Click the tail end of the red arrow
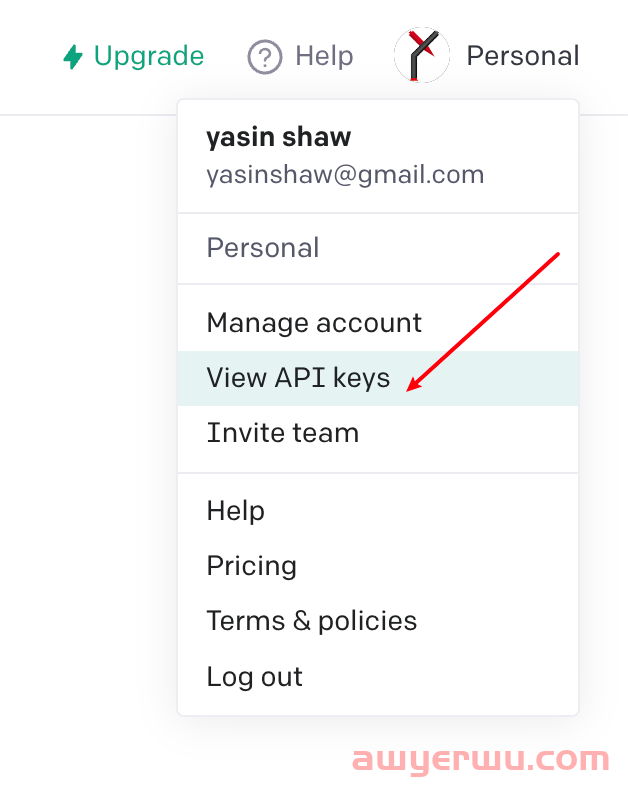 (557, 254)
